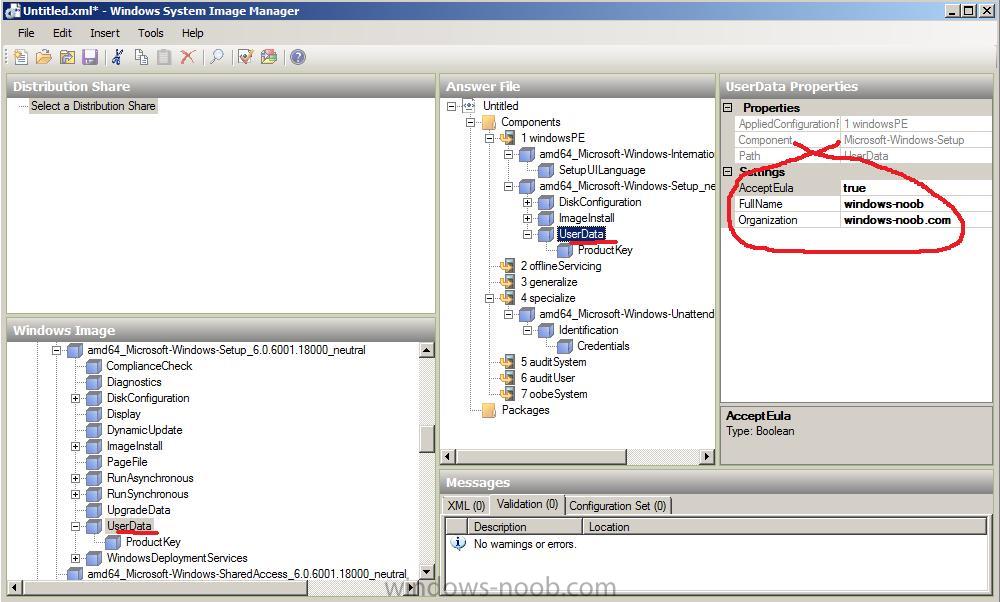Click the Paste clipboard icon
Viewport: 1000px width, 602px height.
point(164,57)
